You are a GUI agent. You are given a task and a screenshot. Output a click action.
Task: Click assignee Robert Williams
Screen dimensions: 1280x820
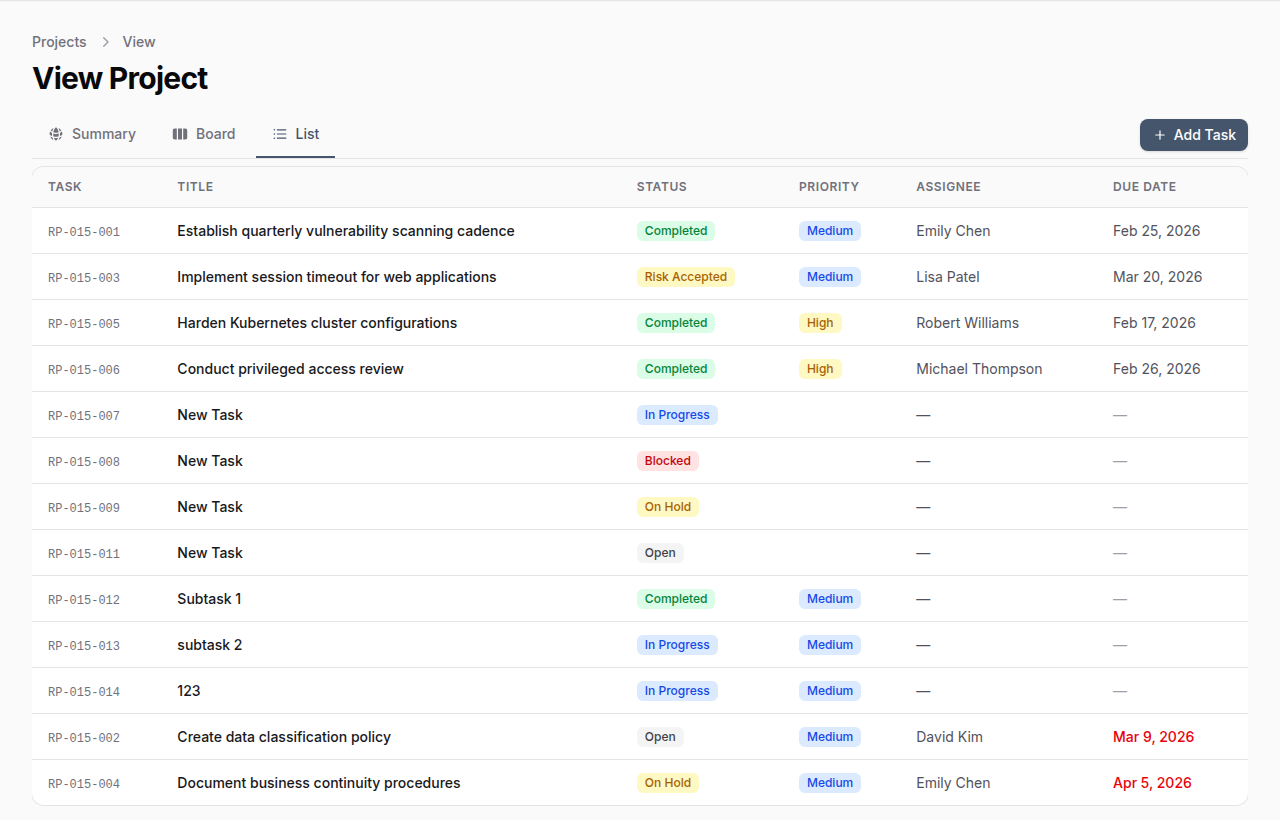pyautogui.click(x=967, y=323)
